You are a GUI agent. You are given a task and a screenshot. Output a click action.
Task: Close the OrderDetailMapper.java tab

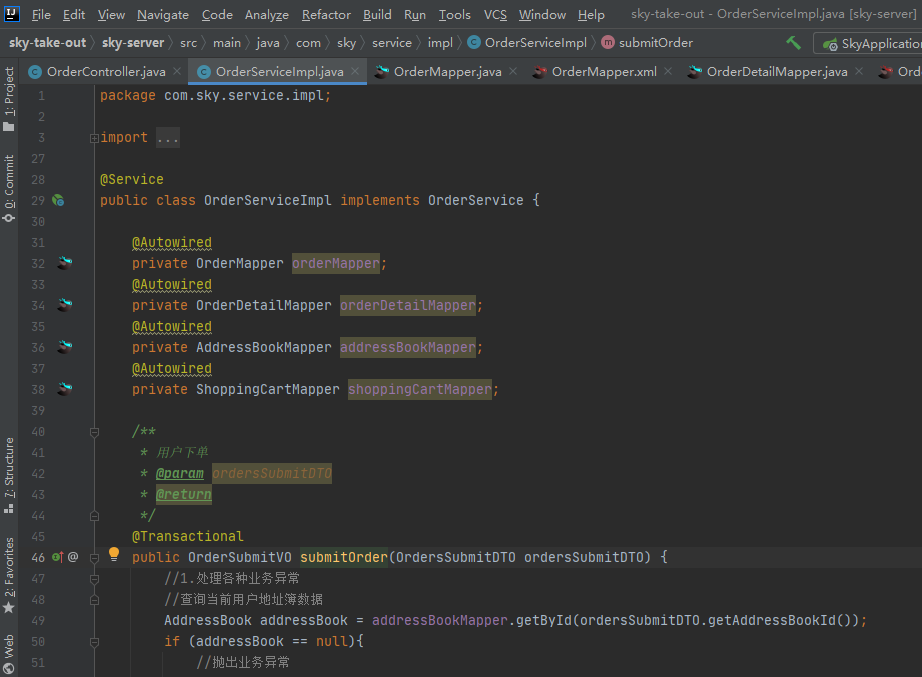(x=859, y=71)
